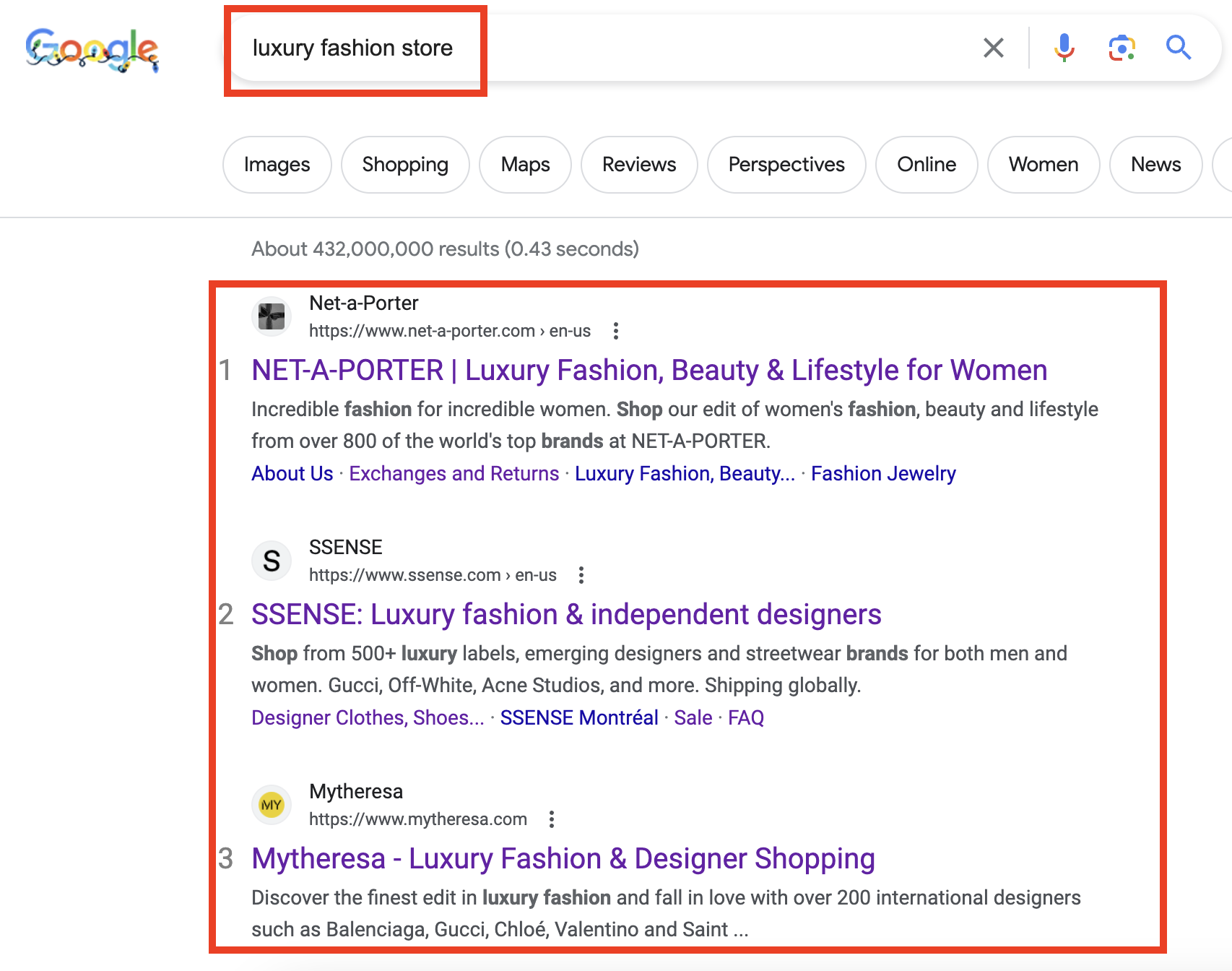1232x971 pixels.
Task: Click the SSENSE site favicon
Action: (x=272, y=561)
